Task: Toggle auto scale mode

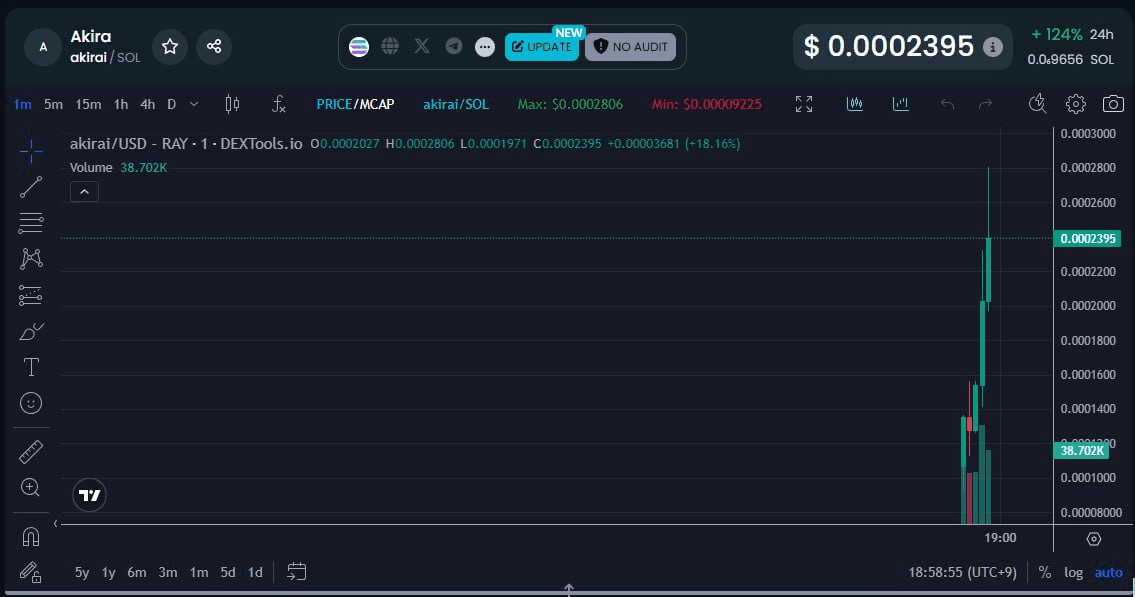Action: [1108, 572]
